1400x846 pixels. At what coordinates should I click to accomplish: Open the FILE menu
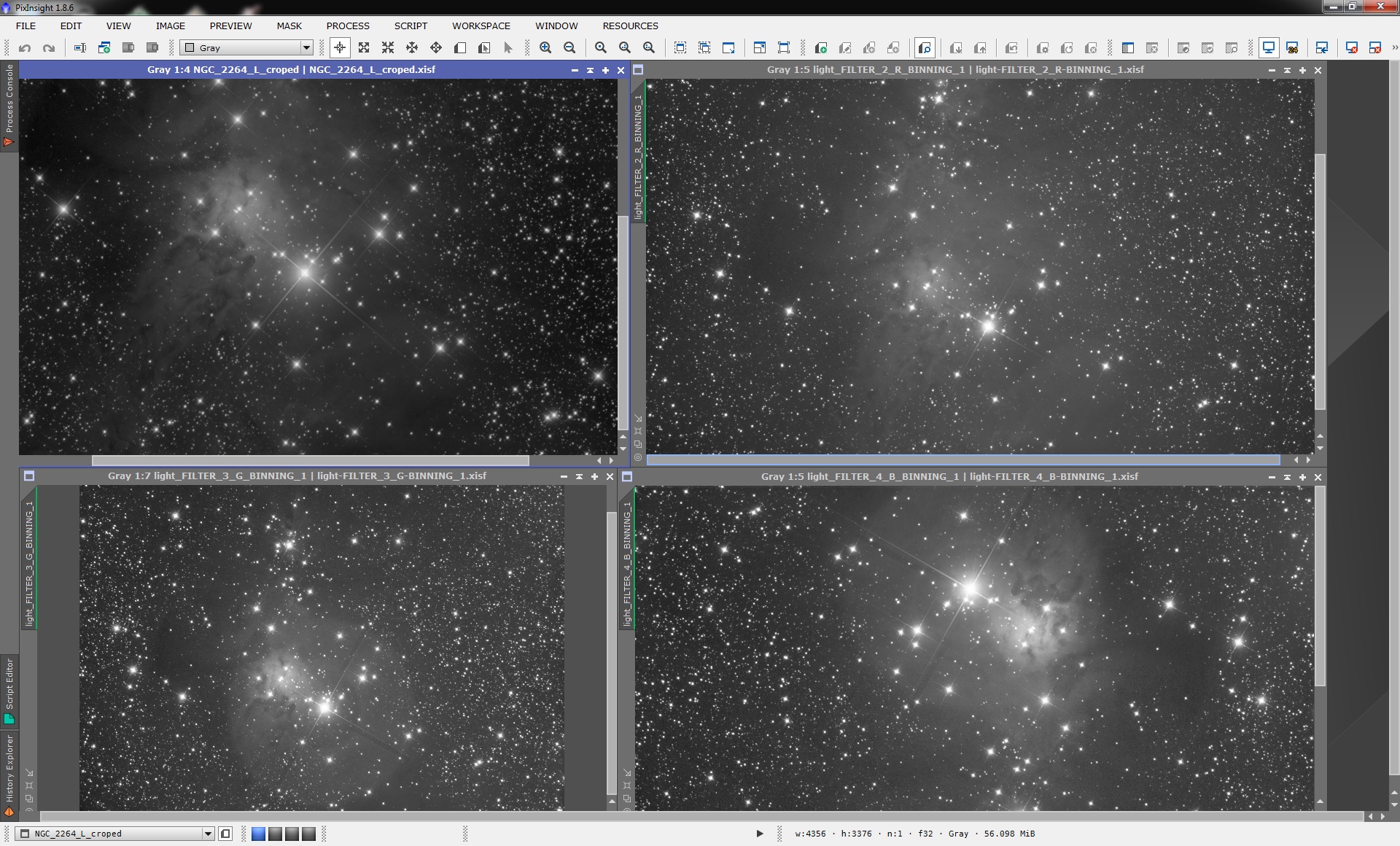tap(26, 26)
